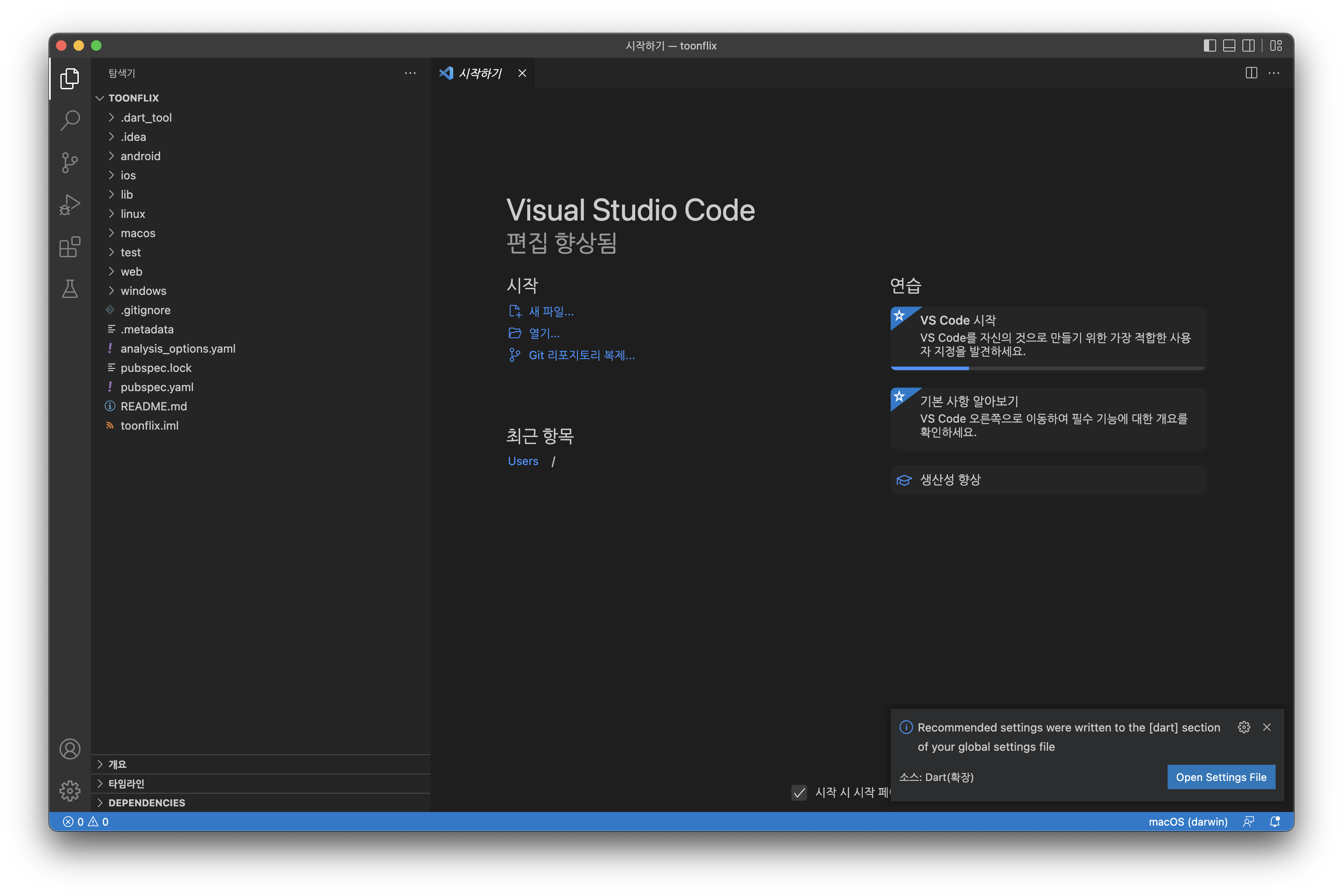
Task: Toggle show welcome page on startup checkbox
Action: [x=799, y=793]
